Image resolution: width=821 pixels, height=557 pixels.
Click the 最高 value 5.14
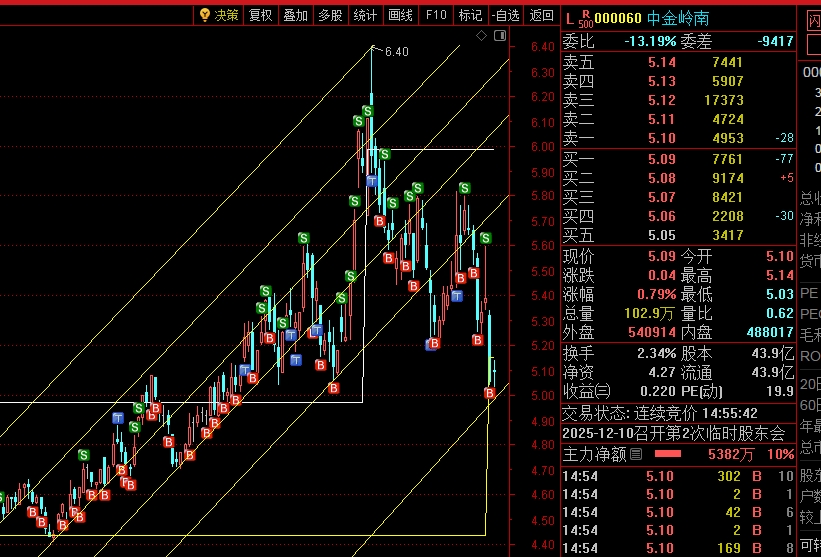click(x=780, y=275)
